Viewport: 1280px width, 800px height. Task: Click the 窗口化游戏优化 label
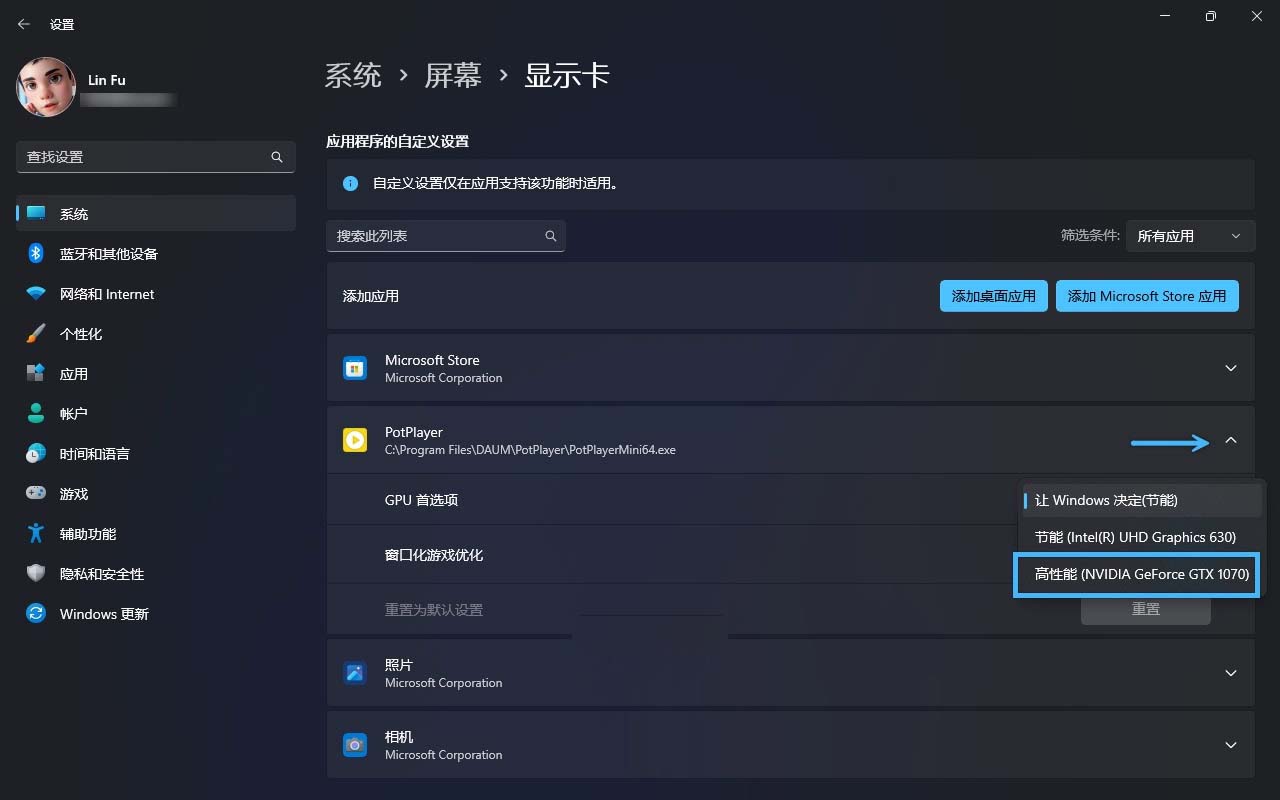(x=434, y=555)
